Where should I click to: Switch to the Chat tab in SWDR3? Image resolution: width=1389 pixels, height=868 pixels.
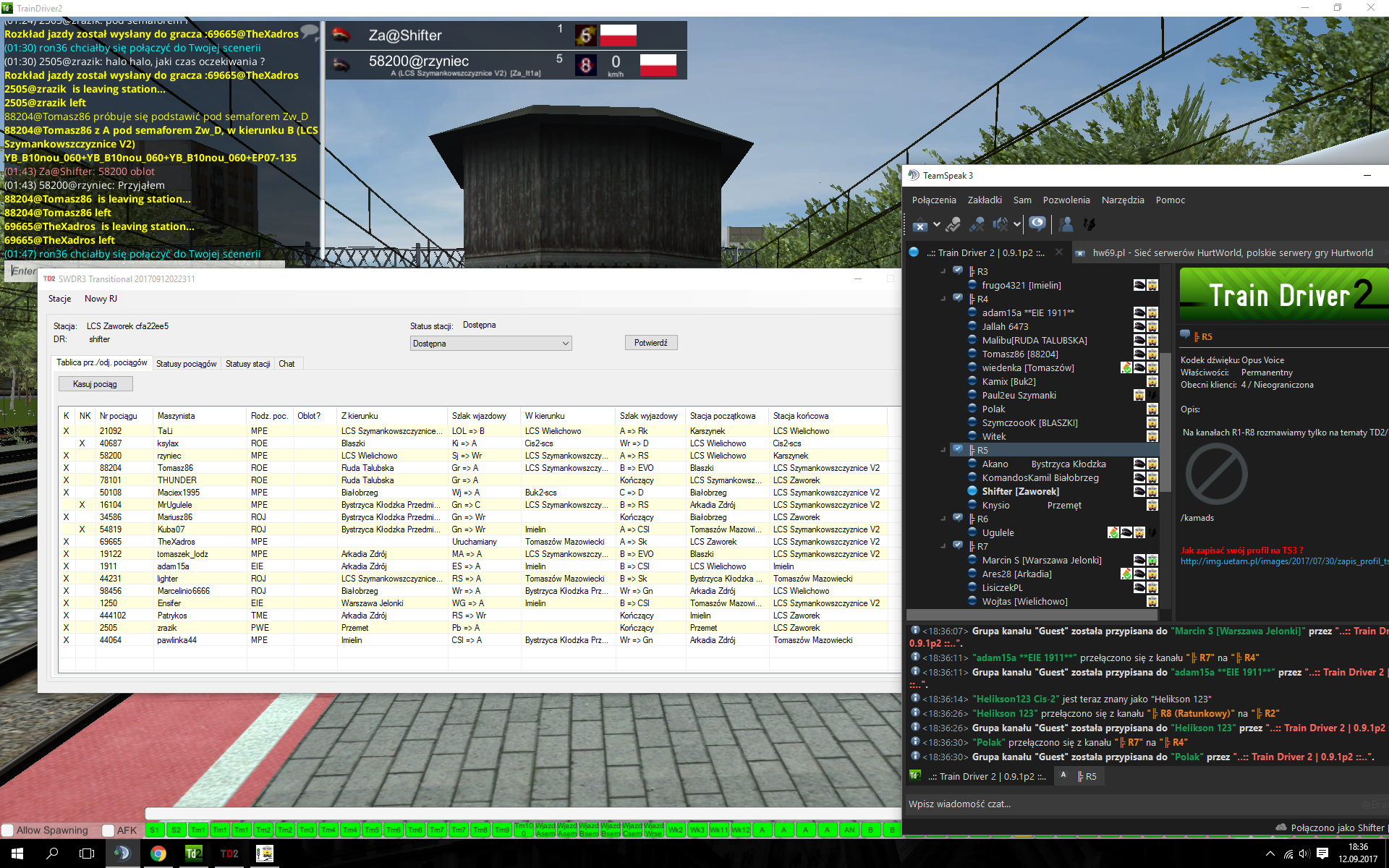click(x=286, y=364)
